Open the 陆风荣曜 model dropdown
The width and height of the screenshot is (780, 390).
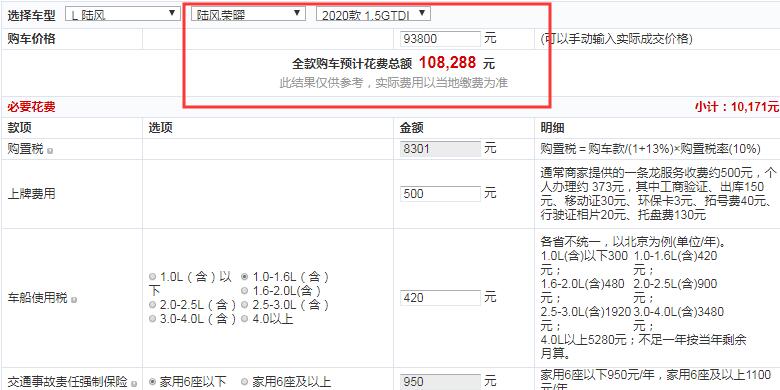coord(248,14)
